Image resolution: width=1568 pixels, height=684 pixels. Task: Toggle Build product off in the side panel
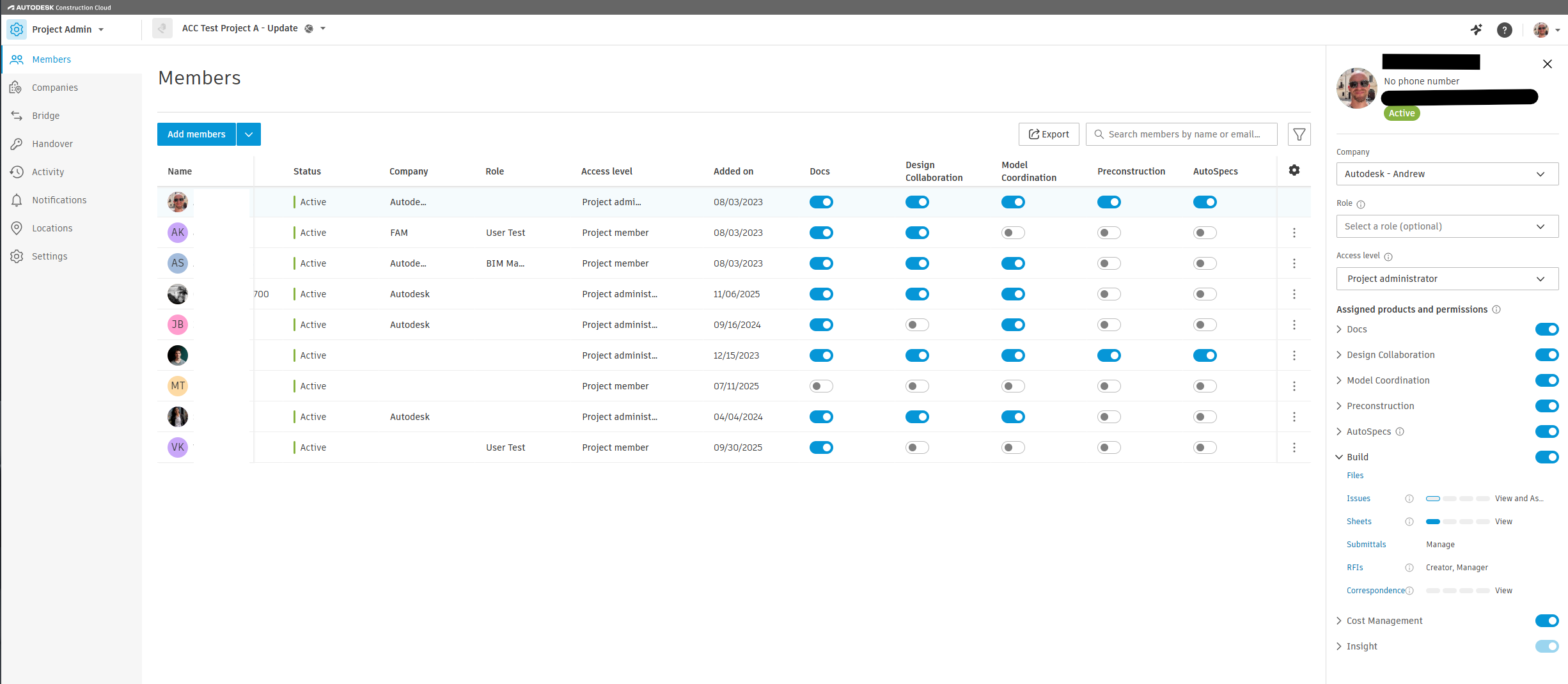[1547, 457]
